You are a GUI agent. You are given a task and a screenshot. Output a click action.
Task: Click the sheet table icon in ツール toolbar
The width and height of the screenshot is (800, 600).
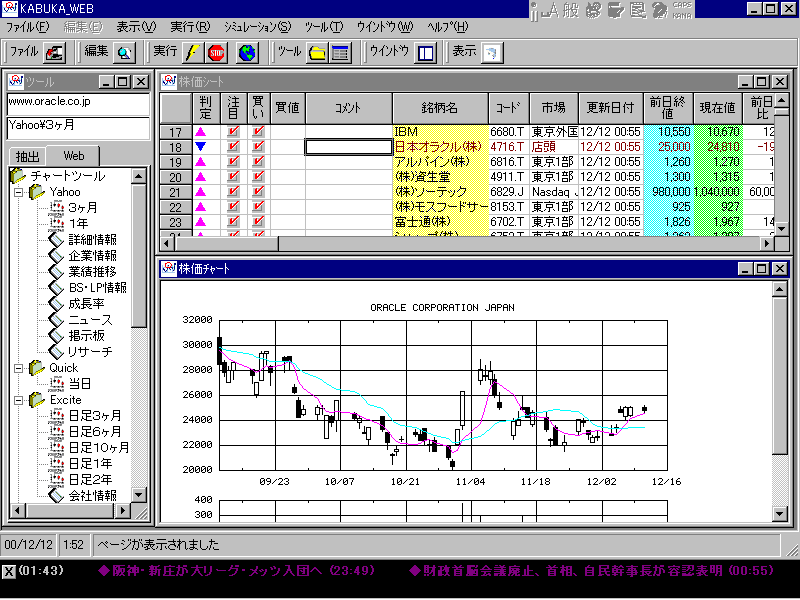tap(340, 53)
